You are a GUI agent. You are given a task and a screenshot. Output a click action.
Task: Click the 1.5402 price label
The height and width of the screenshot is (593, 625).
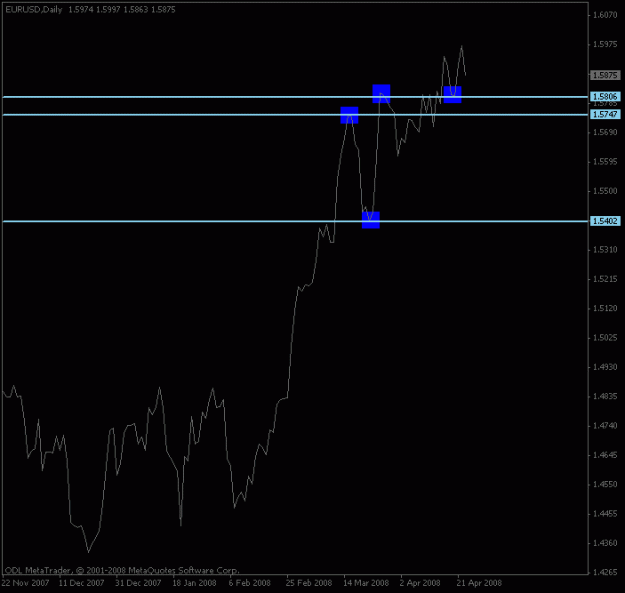coord(605,221)
